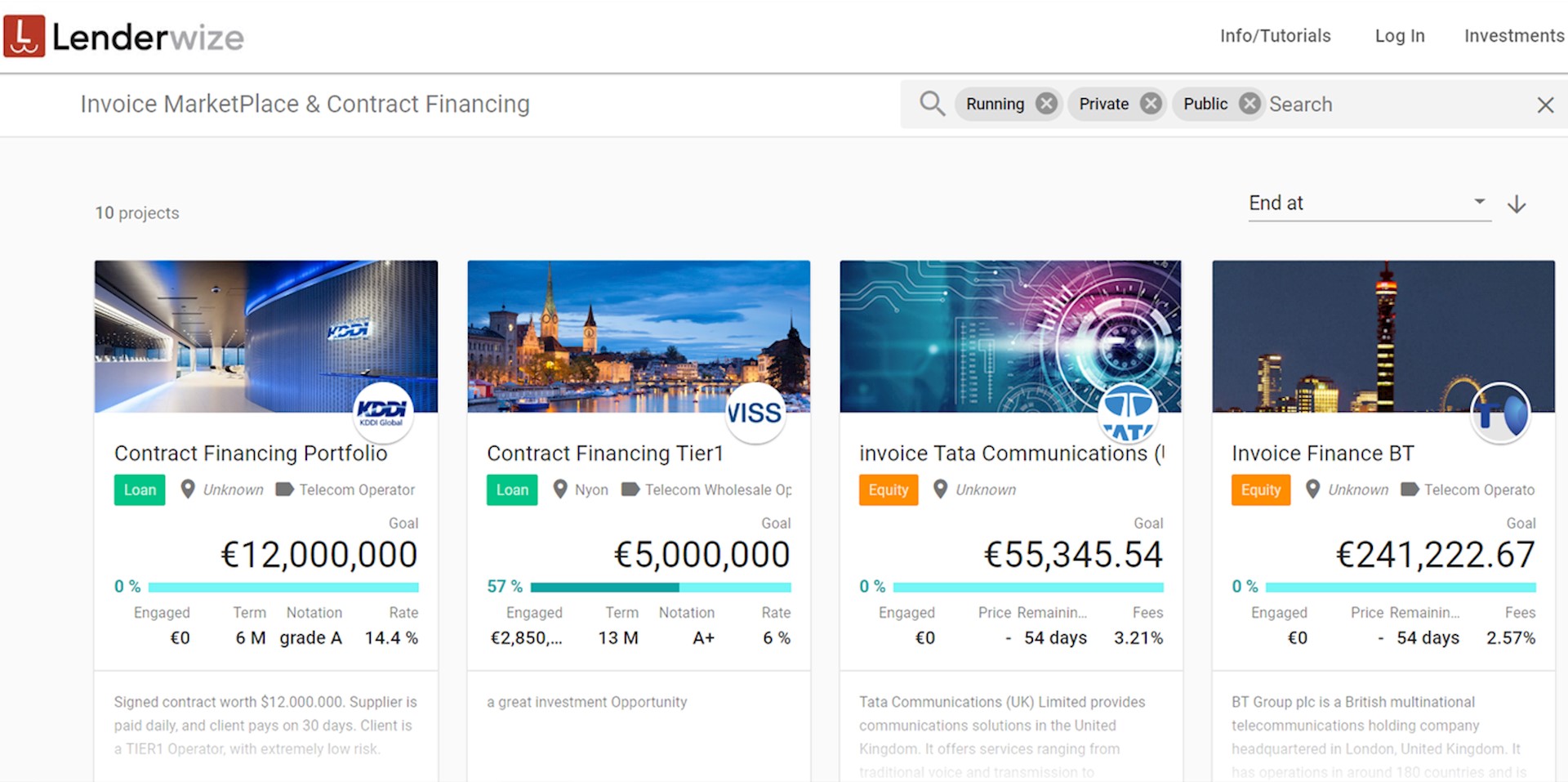Click the 57 % funding progress bar

click(661, 587)
